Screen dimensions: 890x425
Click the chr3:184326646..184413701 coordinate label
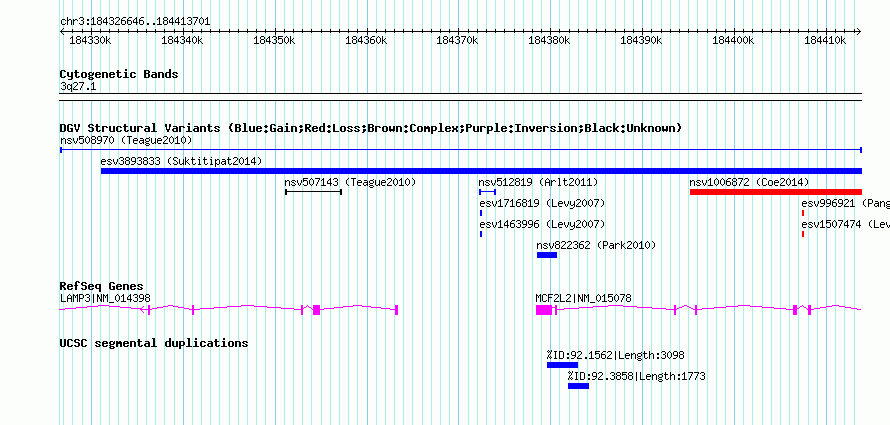(x=135, y=22)
